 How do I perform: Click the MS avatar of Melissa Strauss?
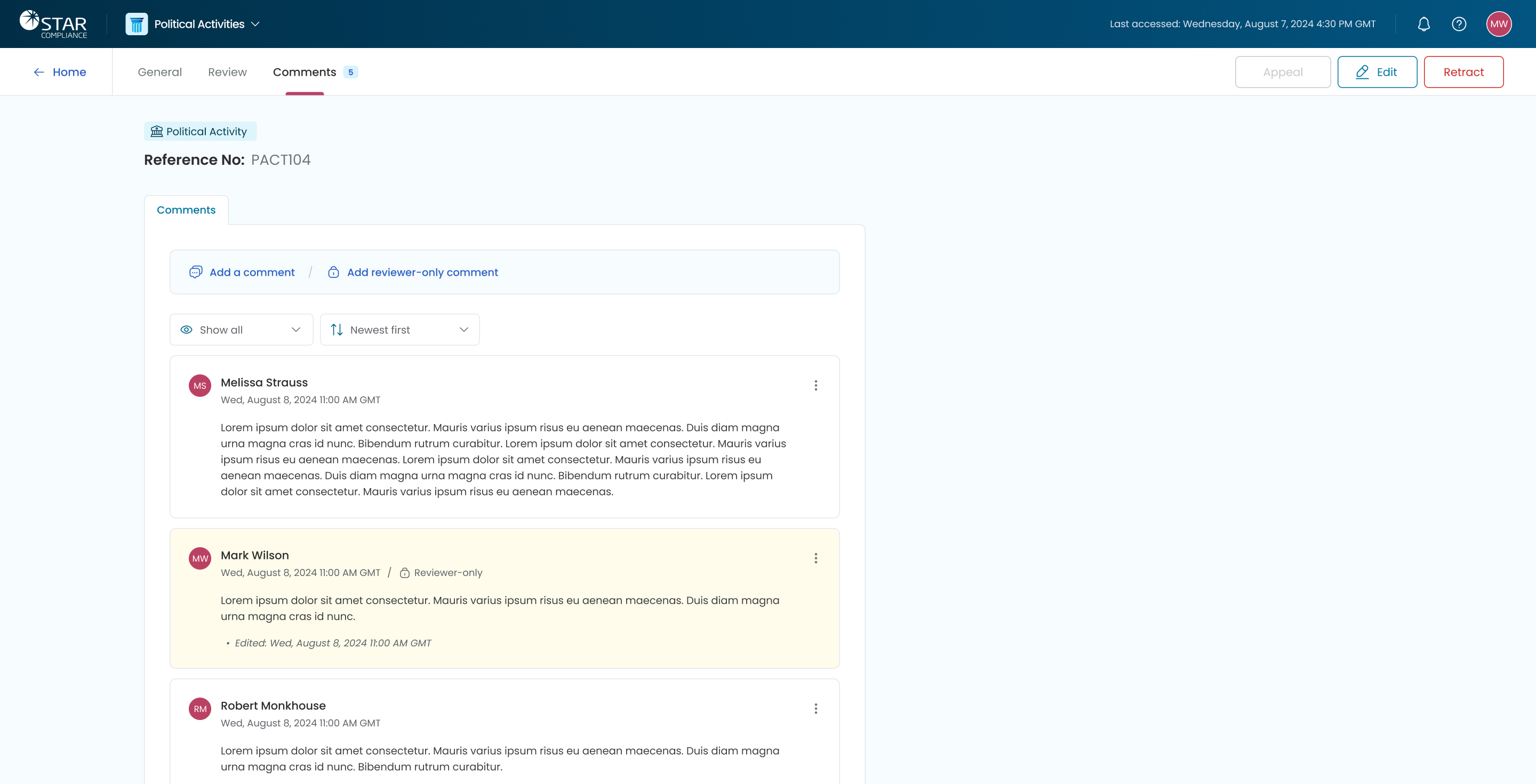[x=200, y=386]
